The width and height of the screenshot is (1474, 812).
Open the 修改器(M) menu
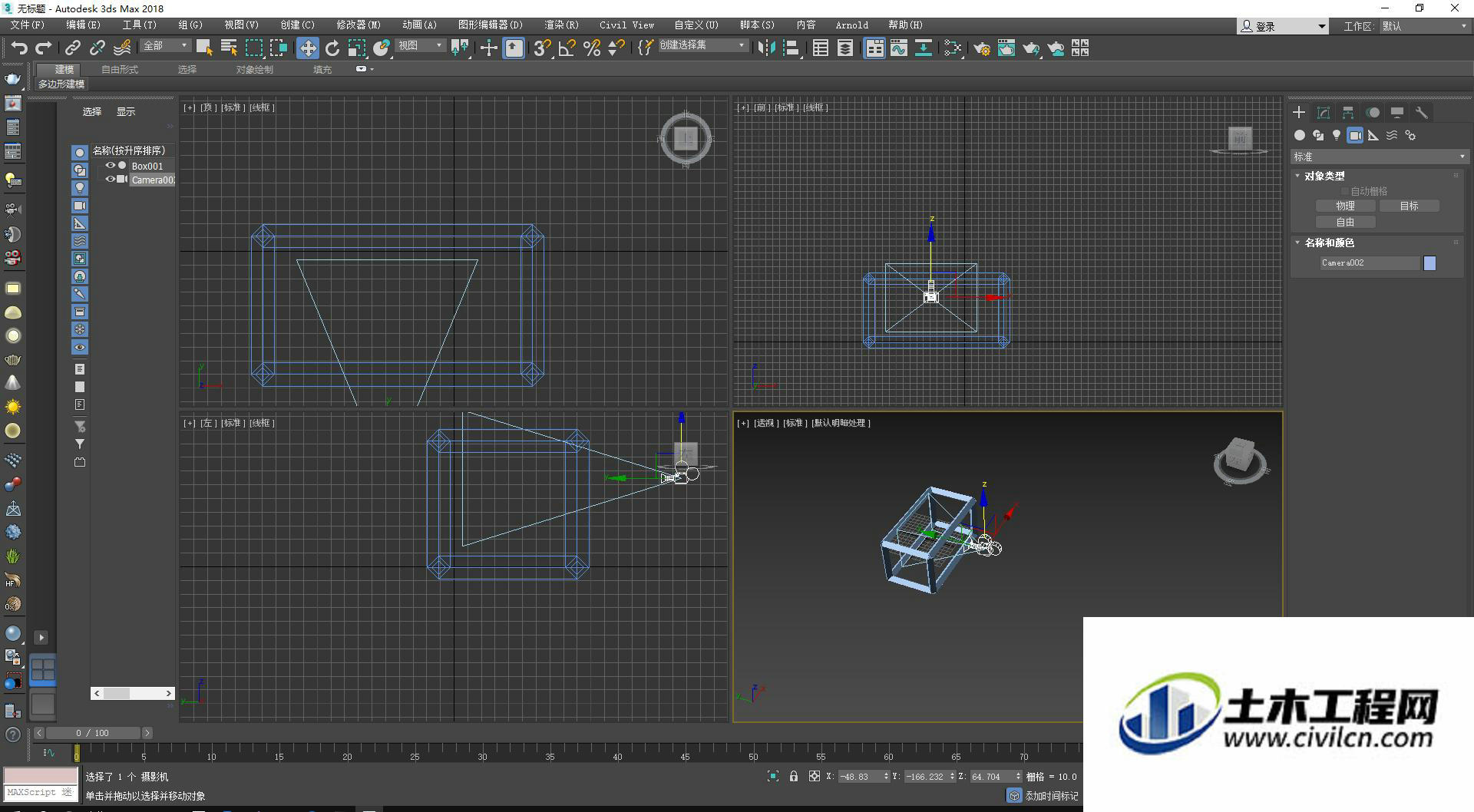[359, 25]
